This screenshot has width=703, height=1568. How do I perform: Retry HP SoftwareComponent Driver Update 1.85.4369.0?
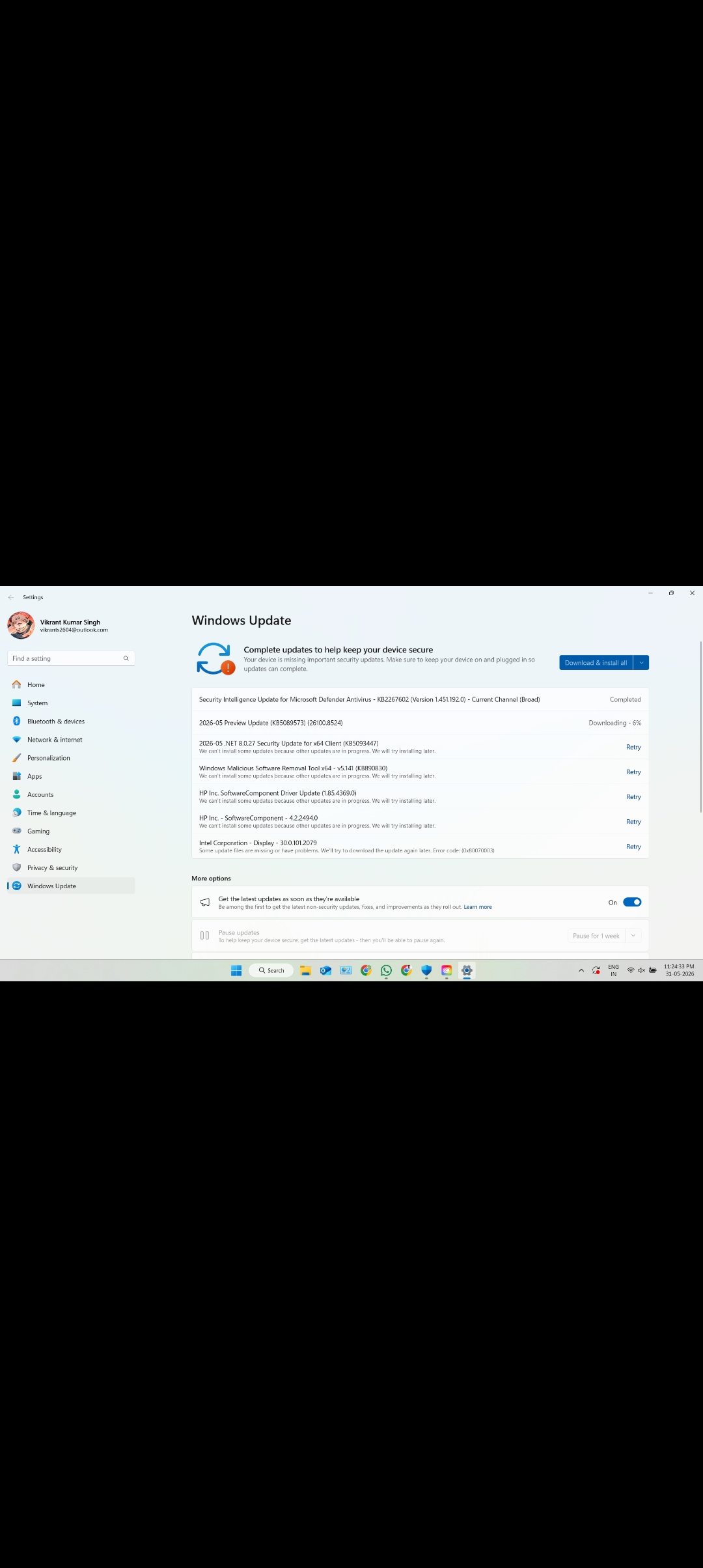tap(633, 797)
